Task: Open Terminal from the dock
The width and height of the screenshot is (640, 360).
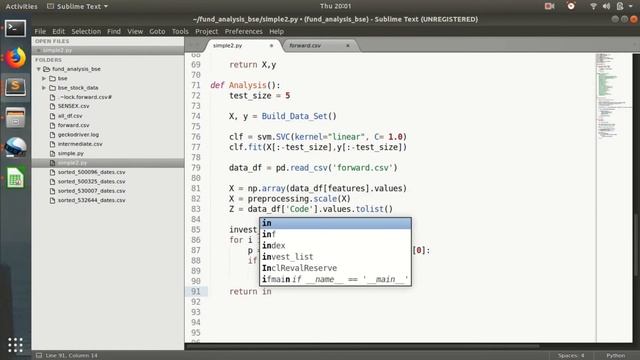Action: point(15,29)
